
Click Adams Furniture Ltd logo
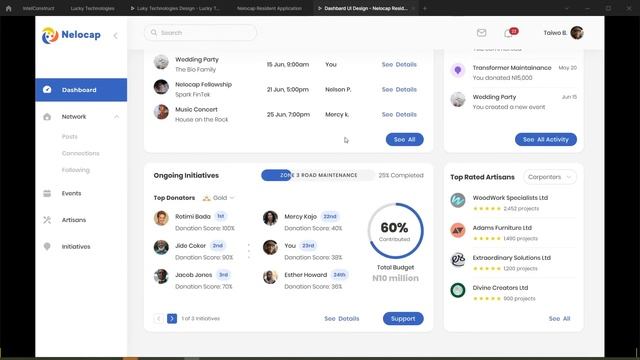[x=458, y=230]
